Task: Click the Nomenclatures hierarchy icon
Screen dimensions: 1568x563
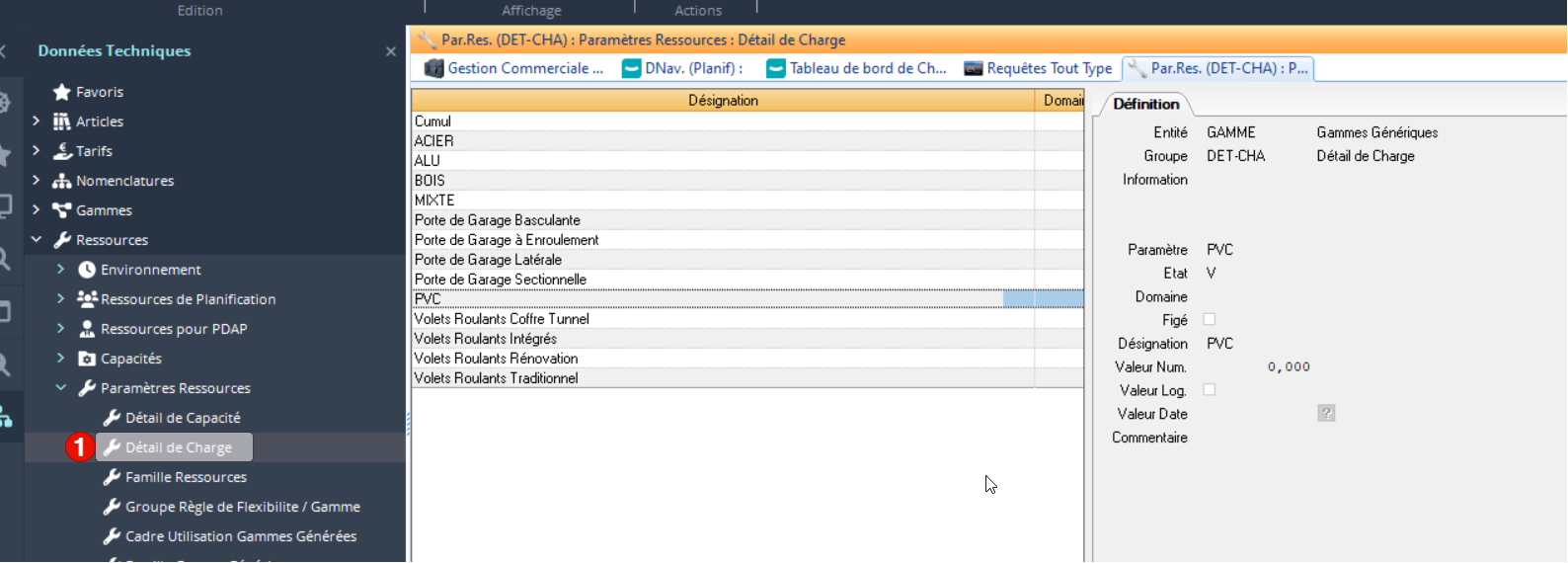Action: 61,181
